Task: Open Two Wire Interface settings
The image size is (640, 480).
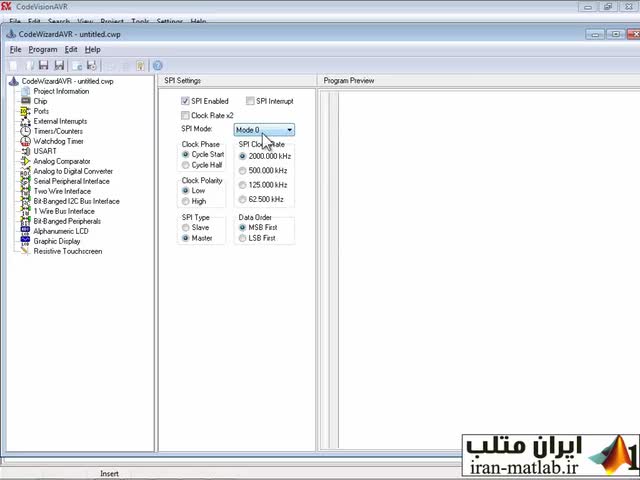Action: [x=62, y=191]
